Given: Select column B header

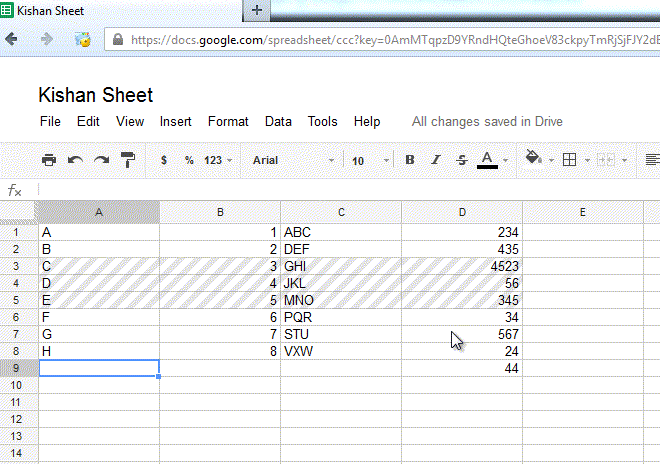Looking at the screenshot, I should tap(220, 212).
